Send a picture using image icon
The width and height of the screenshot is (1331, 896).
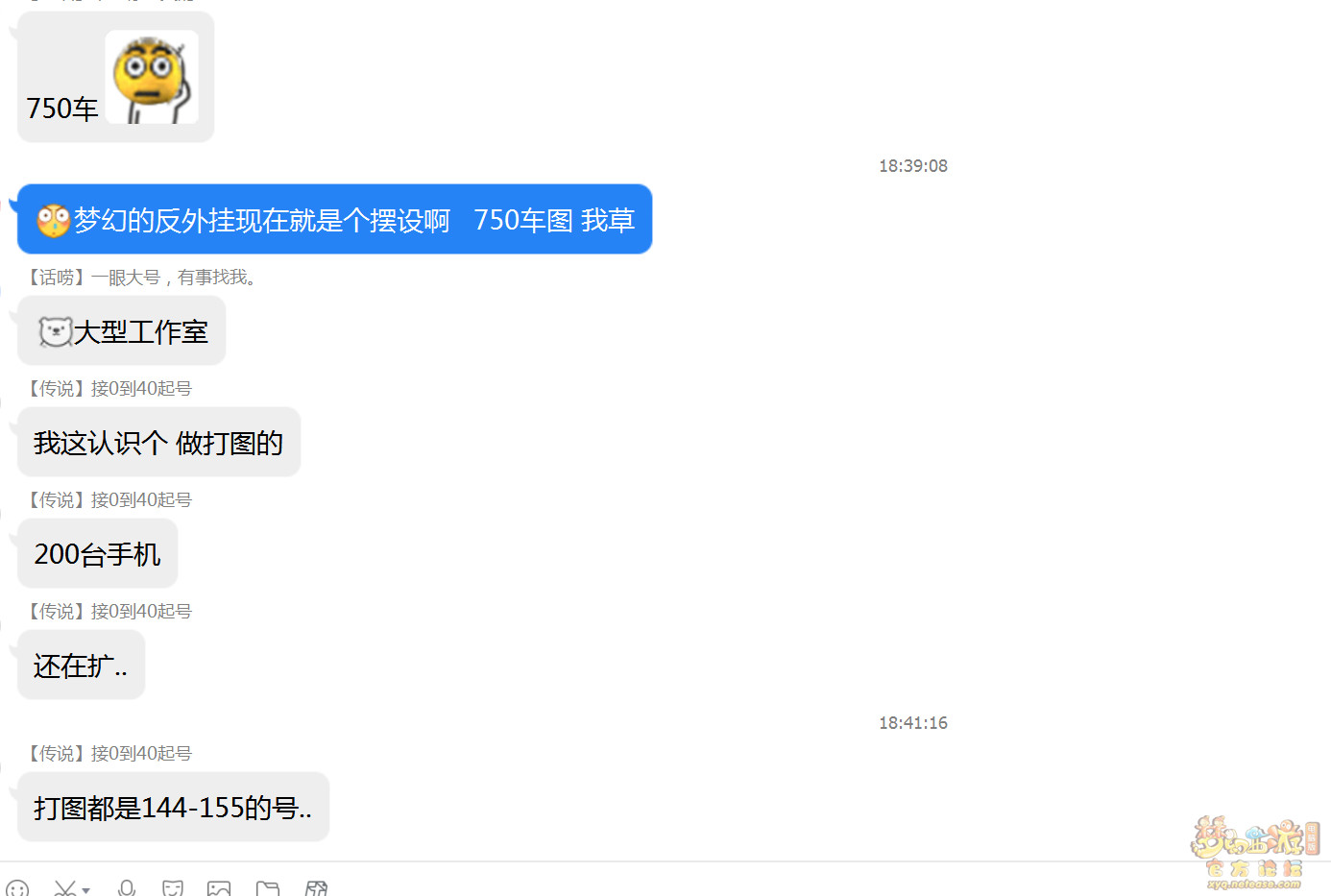pos(219,888)
